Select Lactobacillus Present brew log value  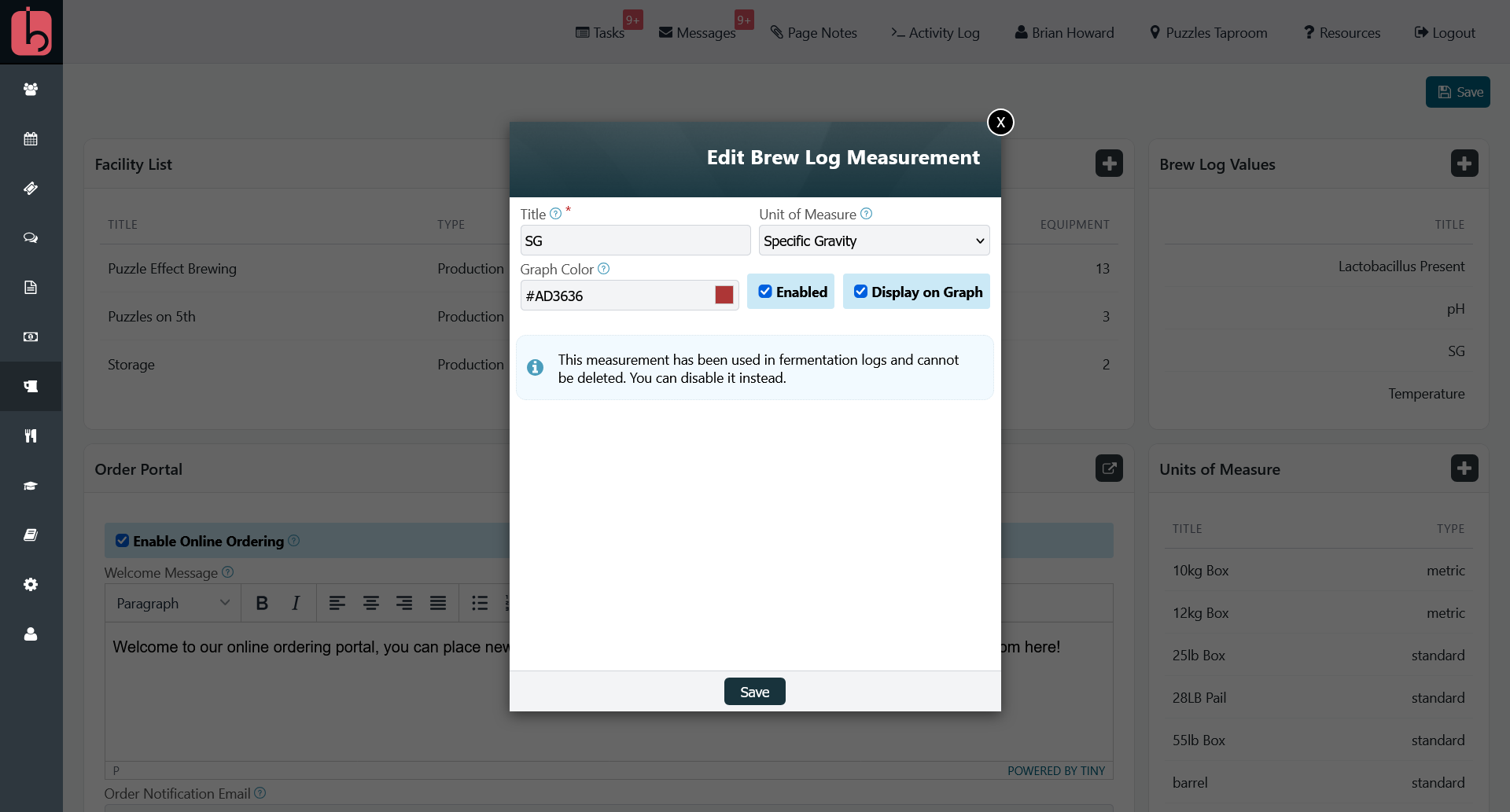pos(1401,266)
